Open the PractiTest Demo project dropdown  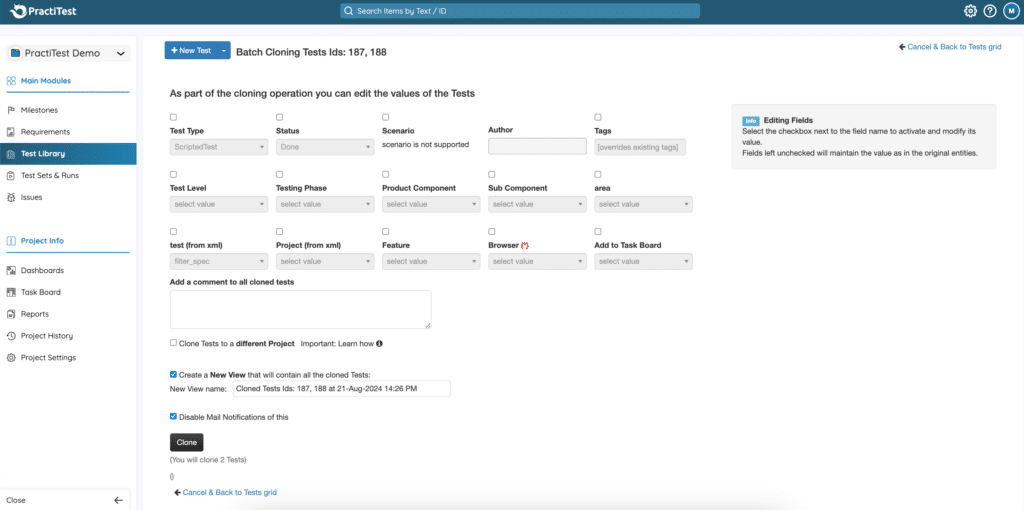coord(69,54)
